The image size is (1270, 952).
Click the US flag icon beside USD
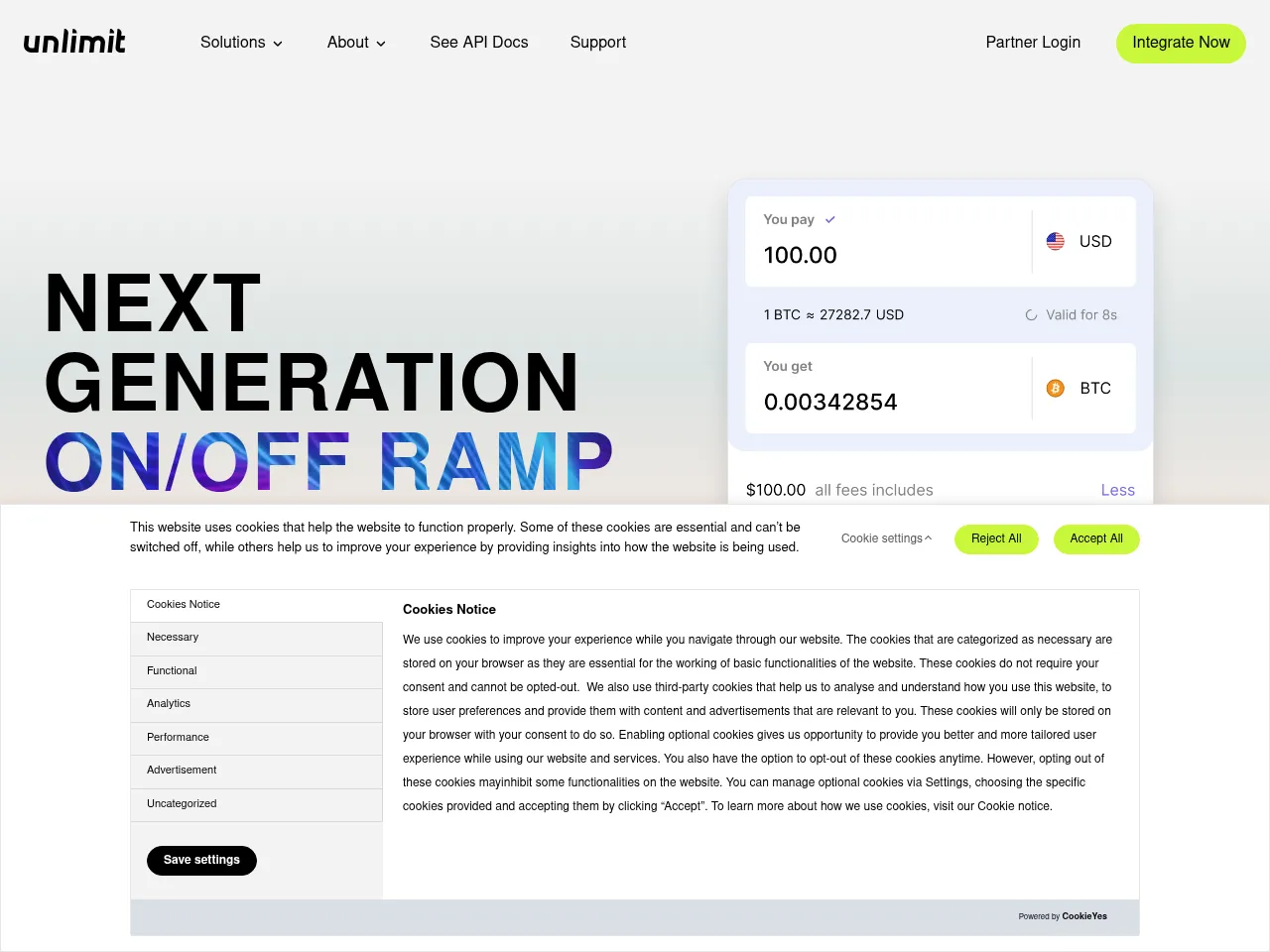[x=1055, y=241]
